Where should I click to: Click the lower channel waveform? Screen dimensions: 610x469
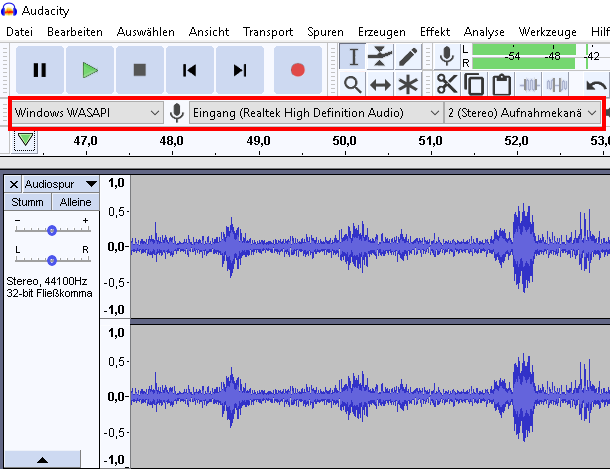(x=370, y=396)
